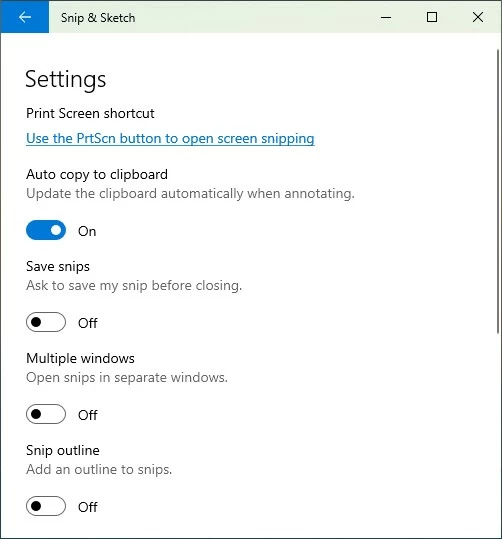Open the PrtScn button screen snipping link
This screenshot has width=502, height=539.
[x=170, y=139]
